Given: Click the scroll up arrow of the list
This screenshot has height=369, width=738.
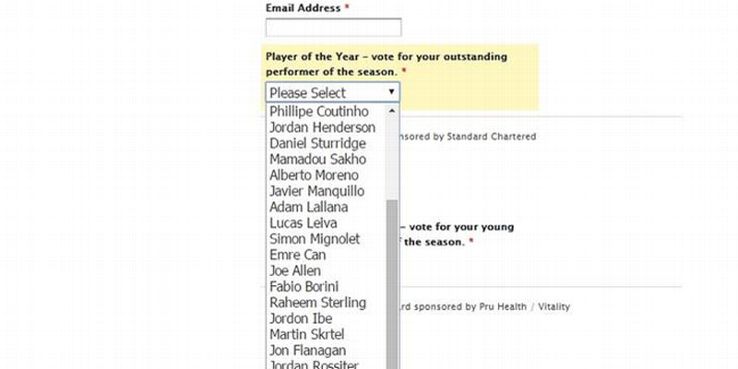Looking at the screenshot, I should point(392,111).
